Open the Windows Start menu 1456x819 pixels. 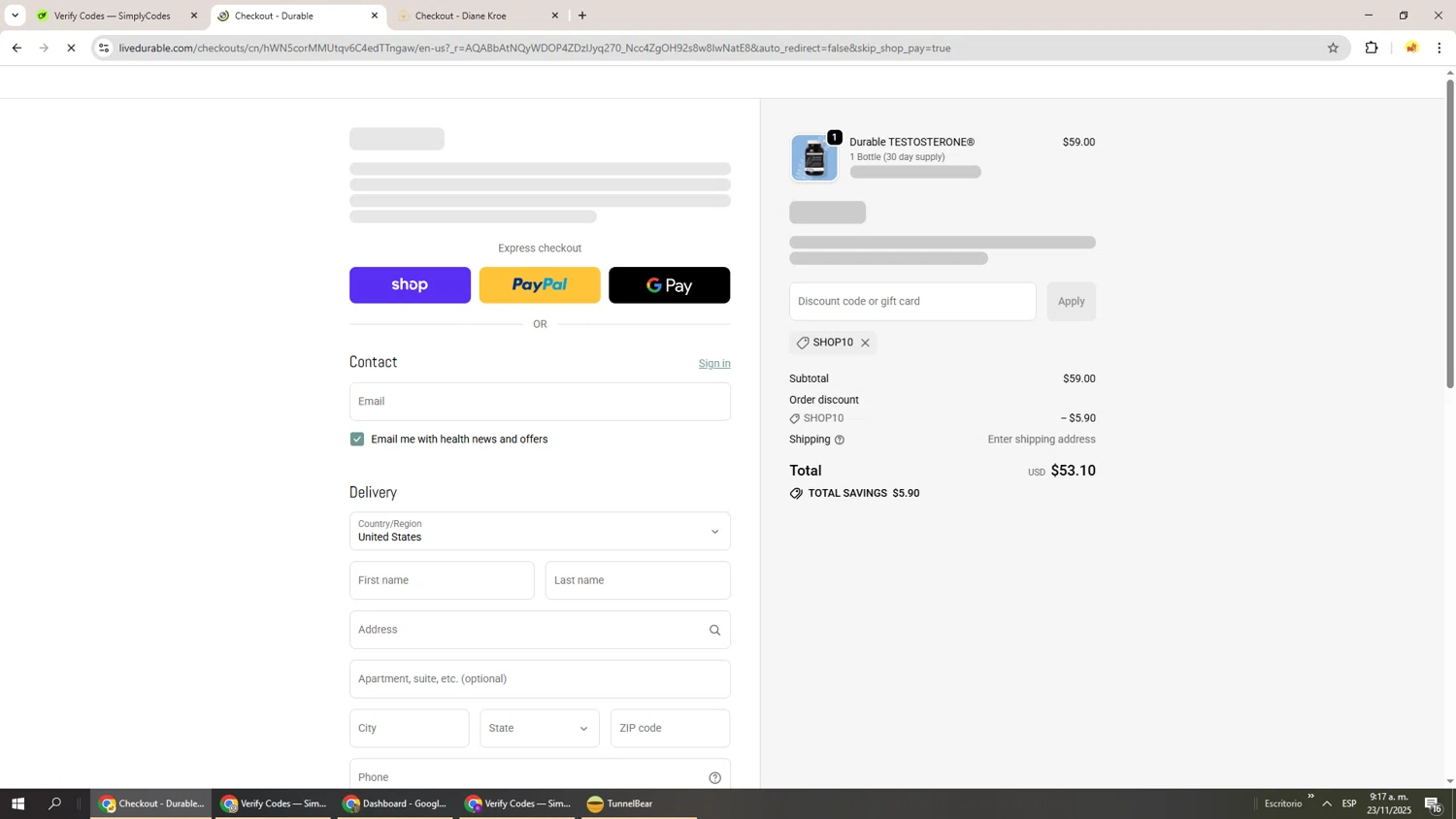pos(17,803)
